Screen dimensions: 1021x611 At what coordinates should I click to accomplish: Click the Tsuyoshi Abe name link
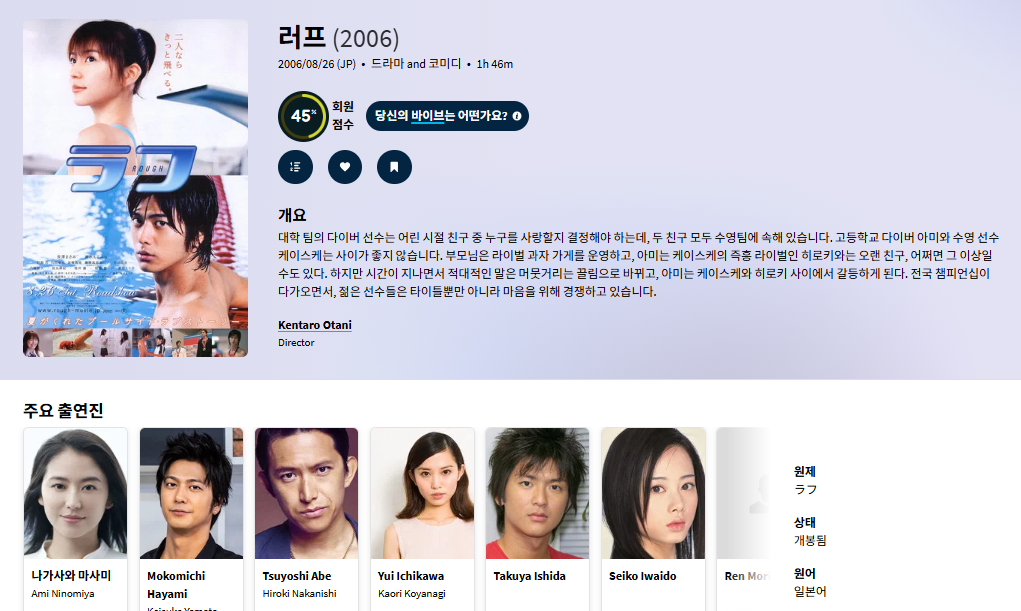[x=297, y=576]
